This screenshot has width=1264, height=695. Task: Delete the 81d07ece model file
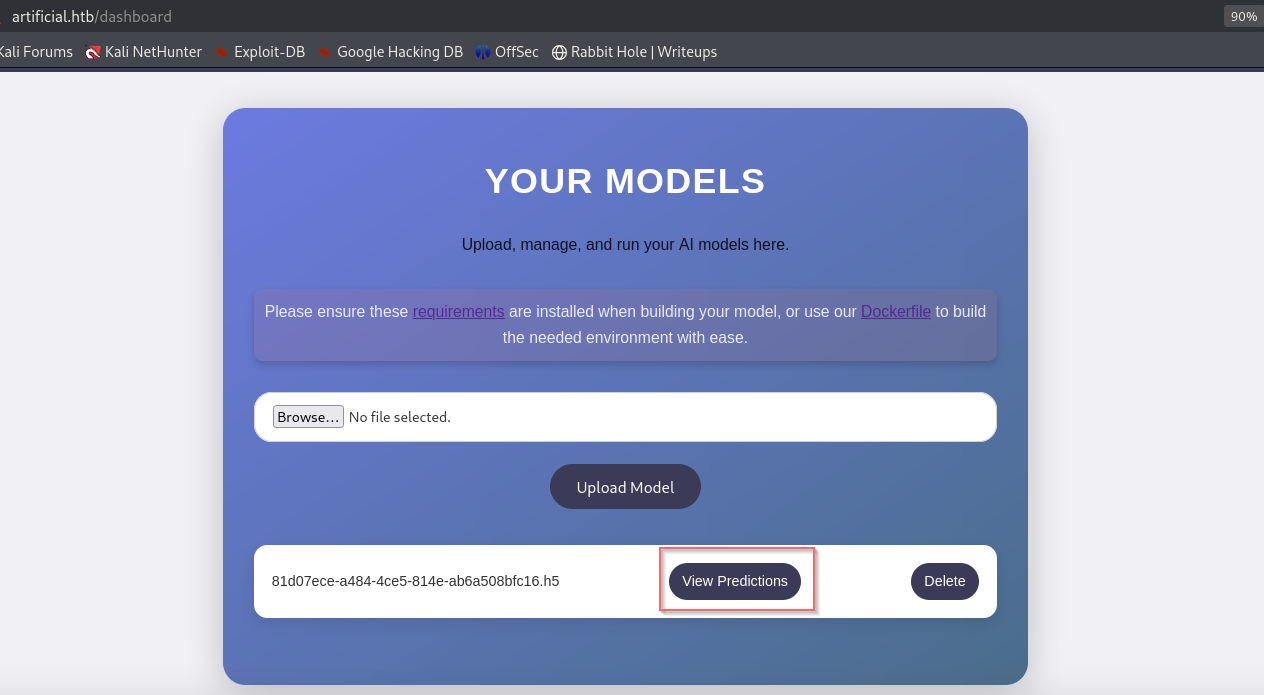944,581
